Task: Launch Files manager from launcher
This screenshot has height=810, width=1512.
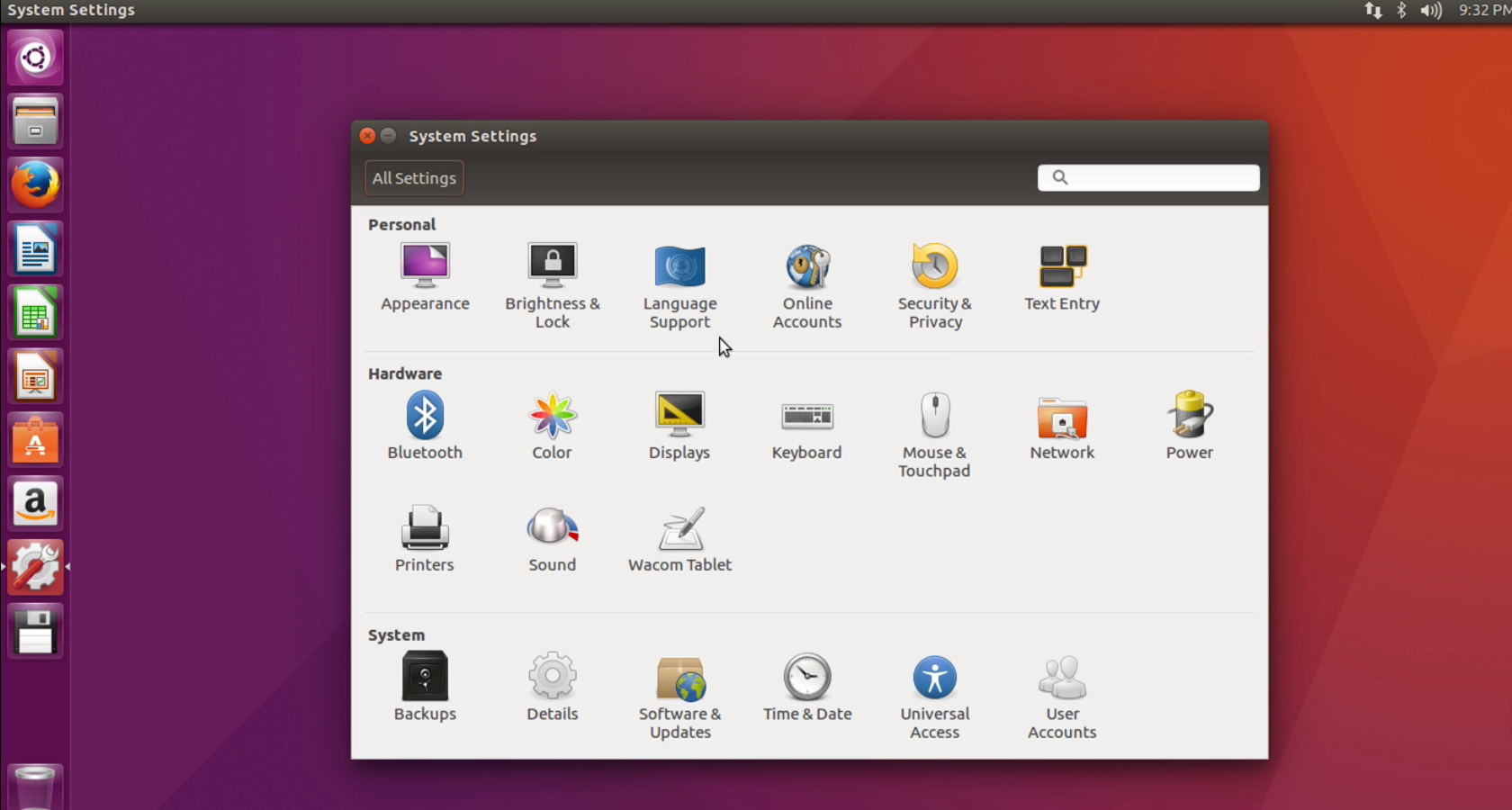Action: click(x=35, y=121)
